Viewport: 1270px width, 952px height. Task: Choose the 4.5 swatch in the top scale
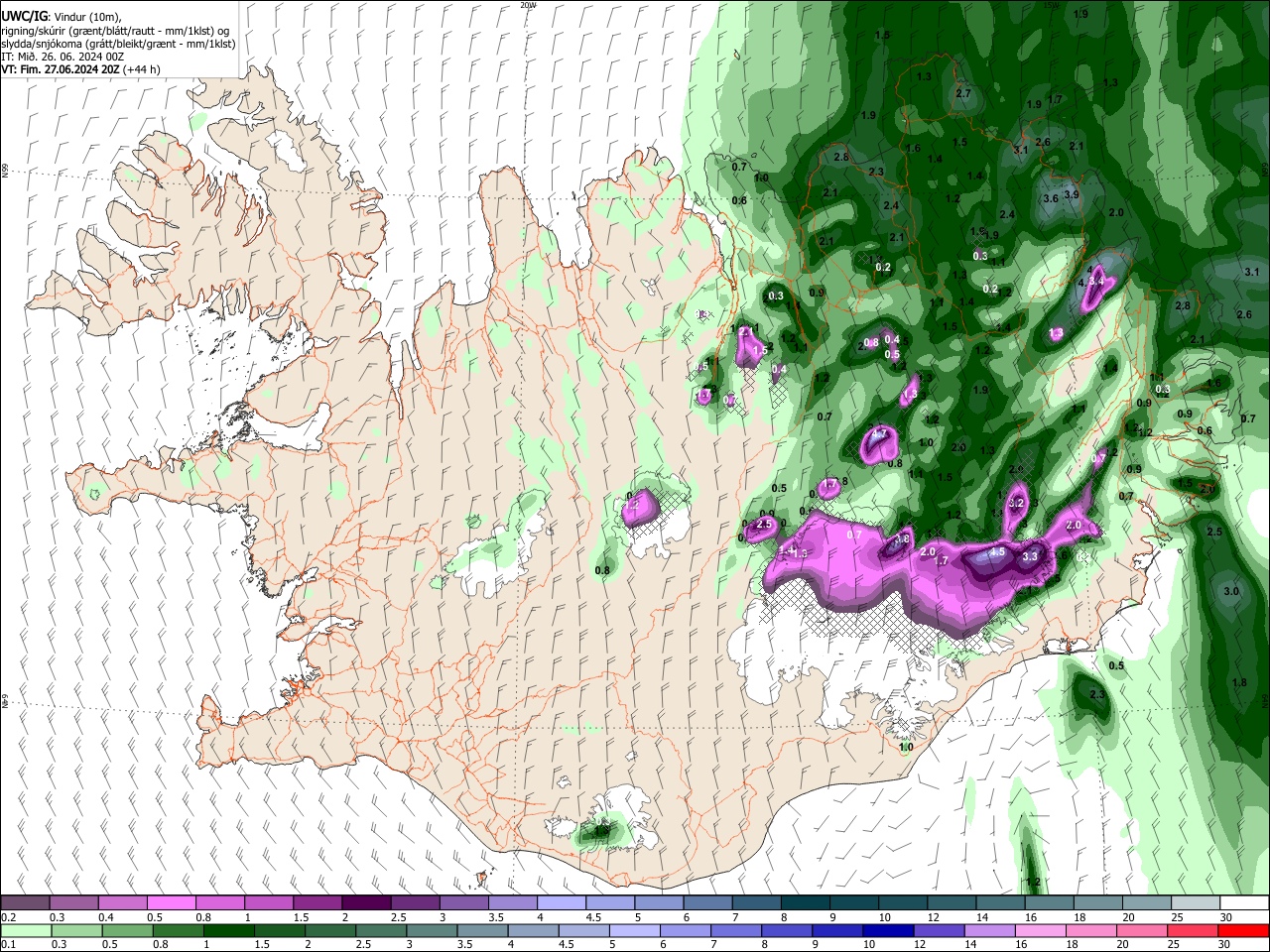[x=609, y=903]
